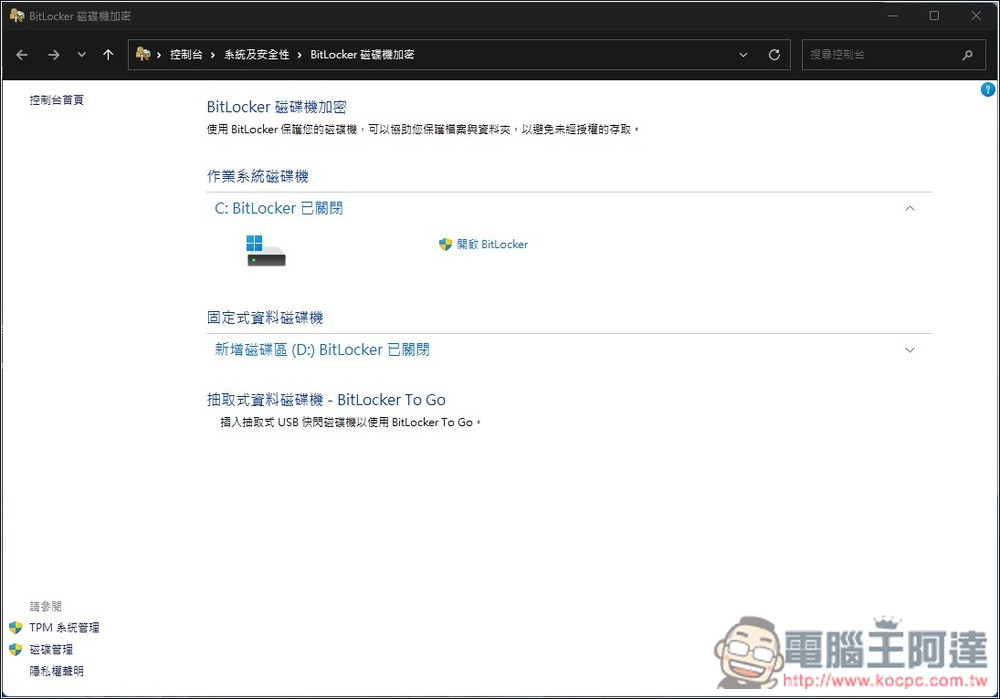Collapse the C: BitLocker section
The height and width of the screenshot is (699, 1000).
[909, 208]
